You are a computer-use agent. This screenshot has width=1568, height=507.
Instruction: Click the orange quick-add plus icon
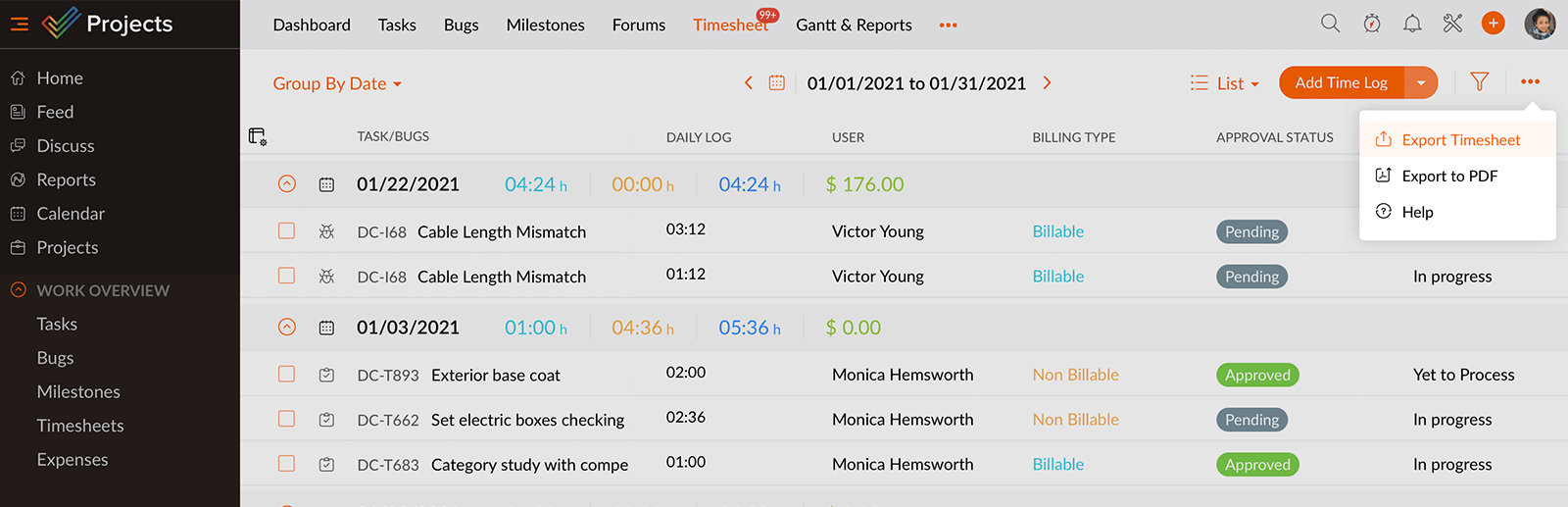click(x=1493, y=24)
